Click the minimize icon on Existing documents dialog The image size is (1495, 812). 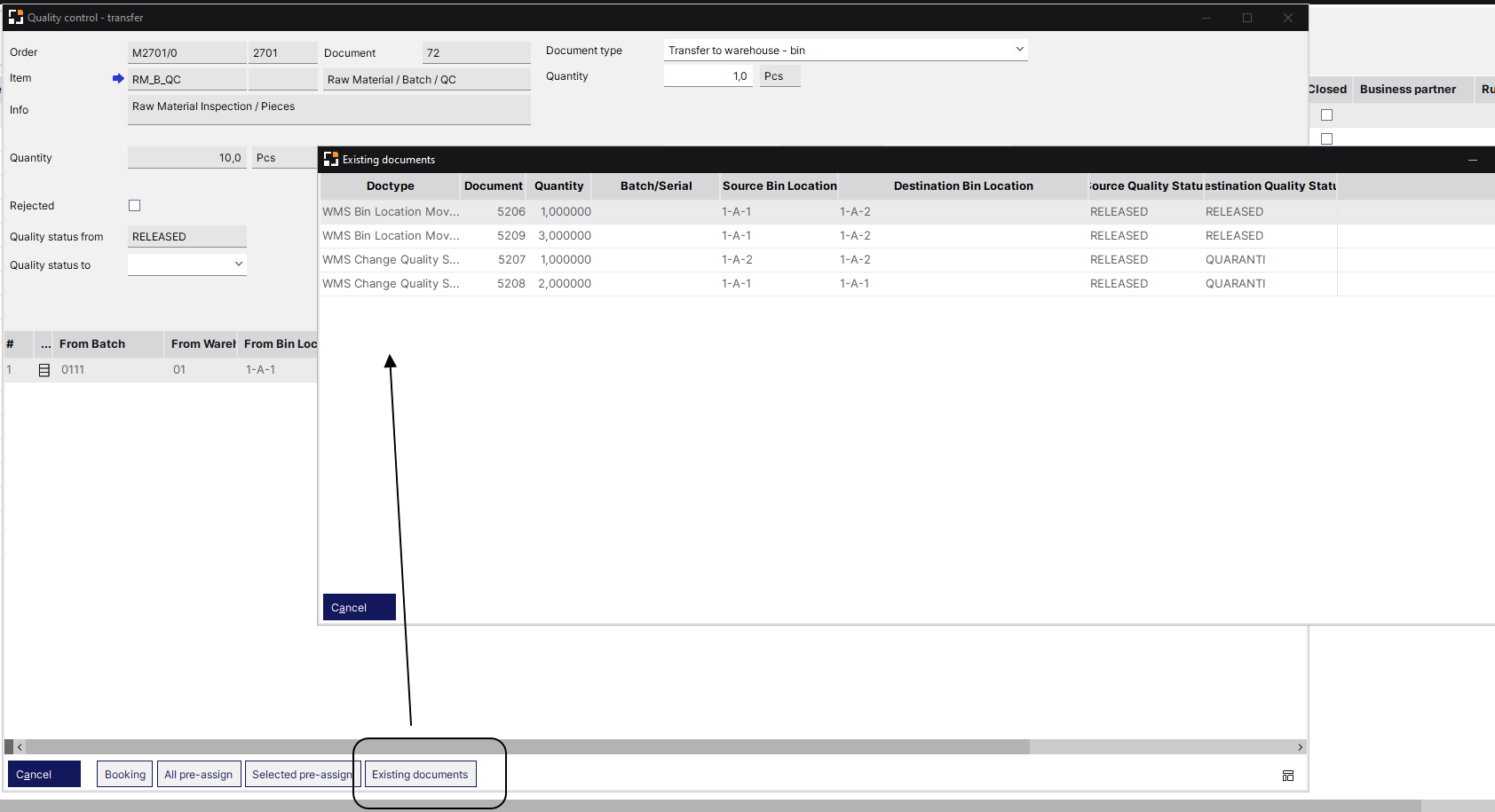tap(1473, 160)
